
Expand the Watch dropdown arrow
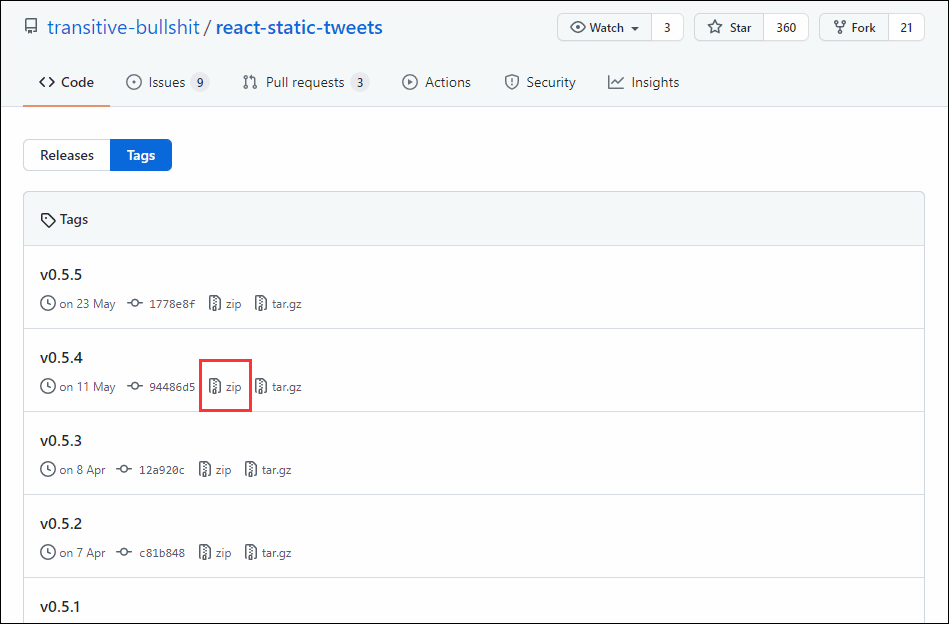[635, 28]
